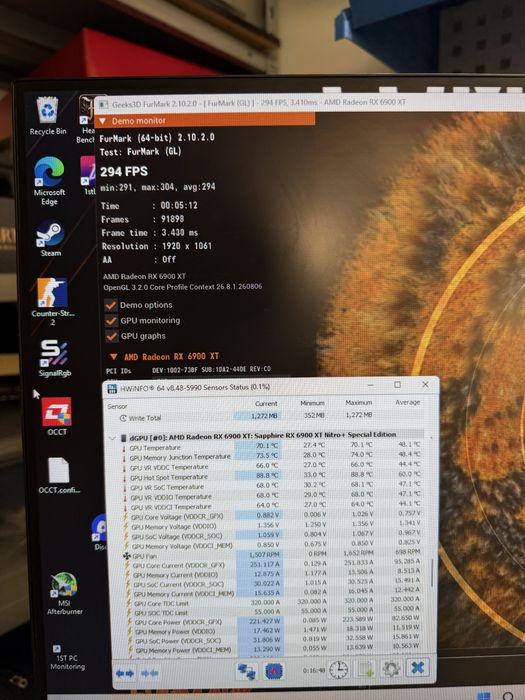Toggle the Demo options checkbox
525x700 pixels.
coord(111,305)
